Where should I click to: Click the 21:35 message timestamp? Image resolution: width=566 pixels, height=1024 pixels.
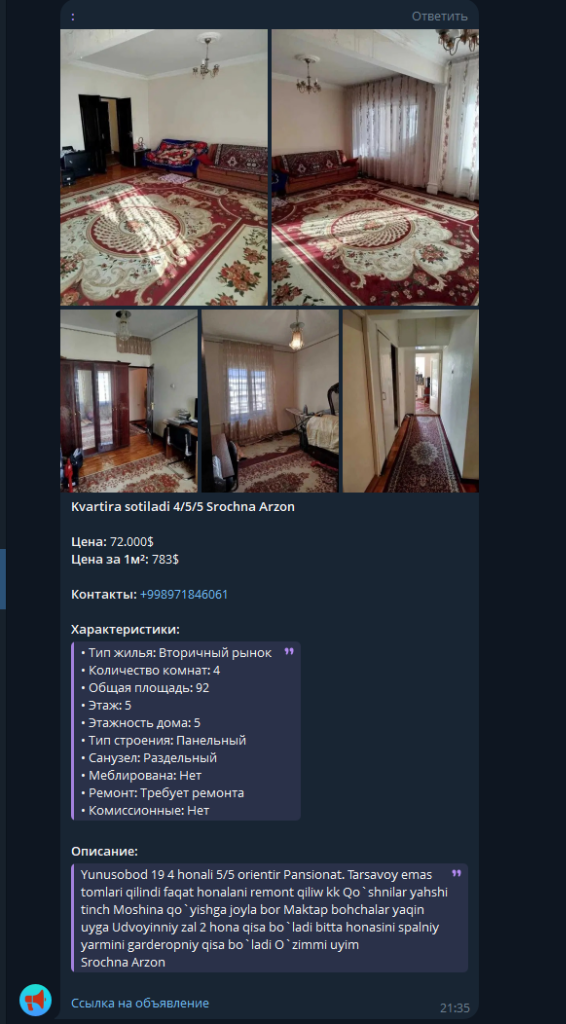click(x=455, y=1008)
